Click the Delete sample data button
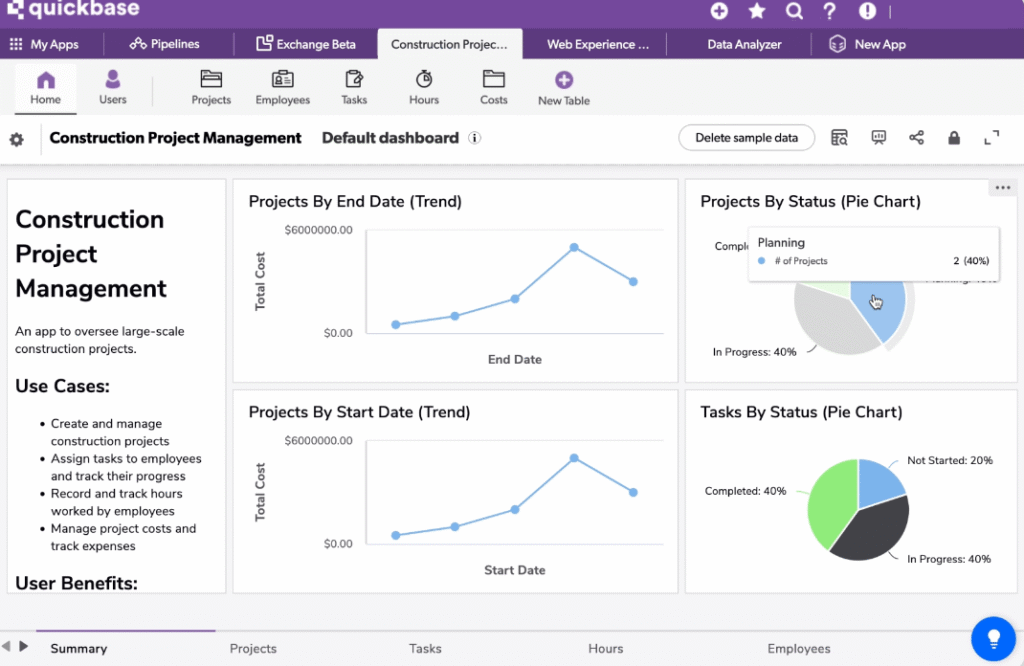This screenshot has height=666, width=1024. [x=746, y=138]
